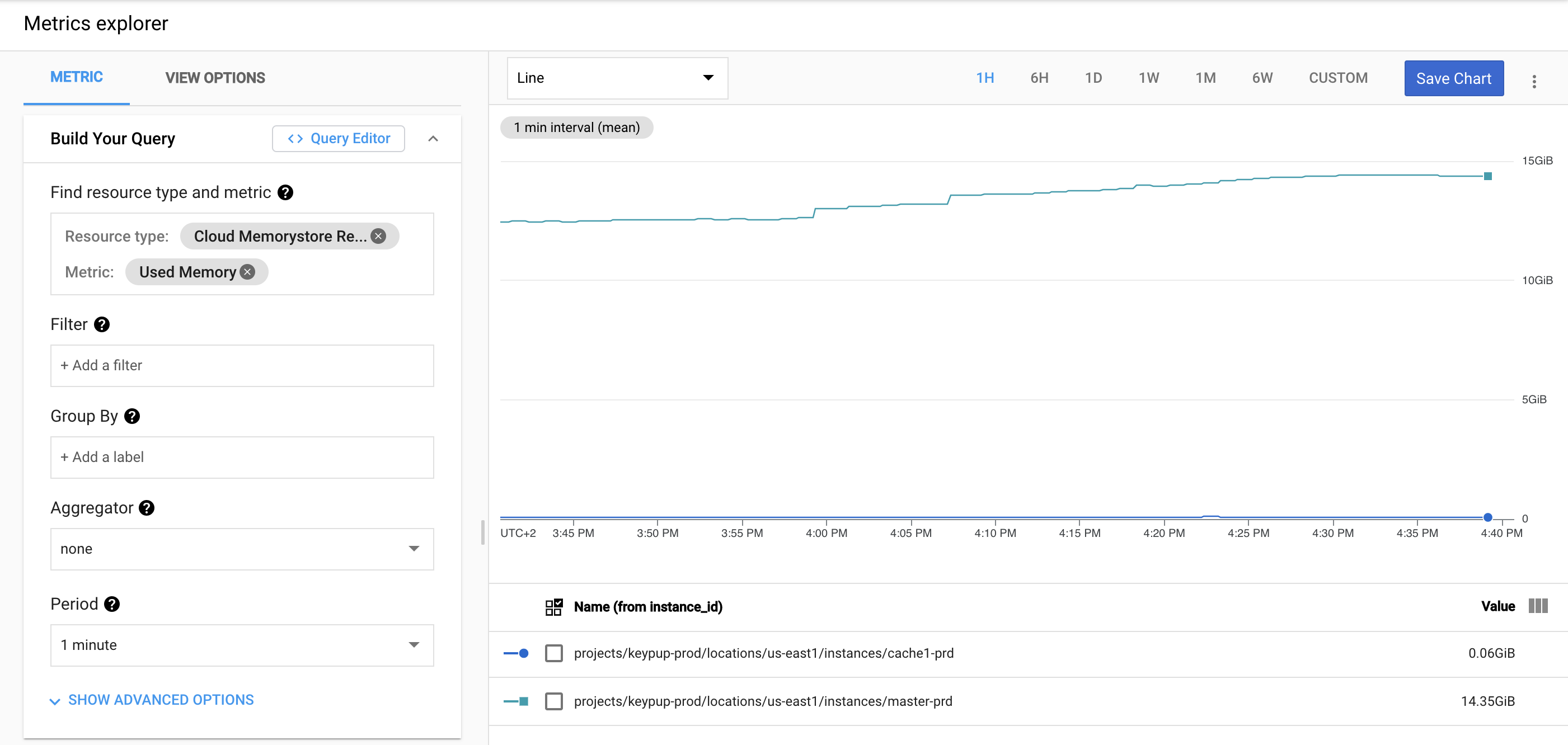Viewport: 1568px width, 745px height.
Task: Open help for Find resource type and metric
Action: tap(285, 192)
